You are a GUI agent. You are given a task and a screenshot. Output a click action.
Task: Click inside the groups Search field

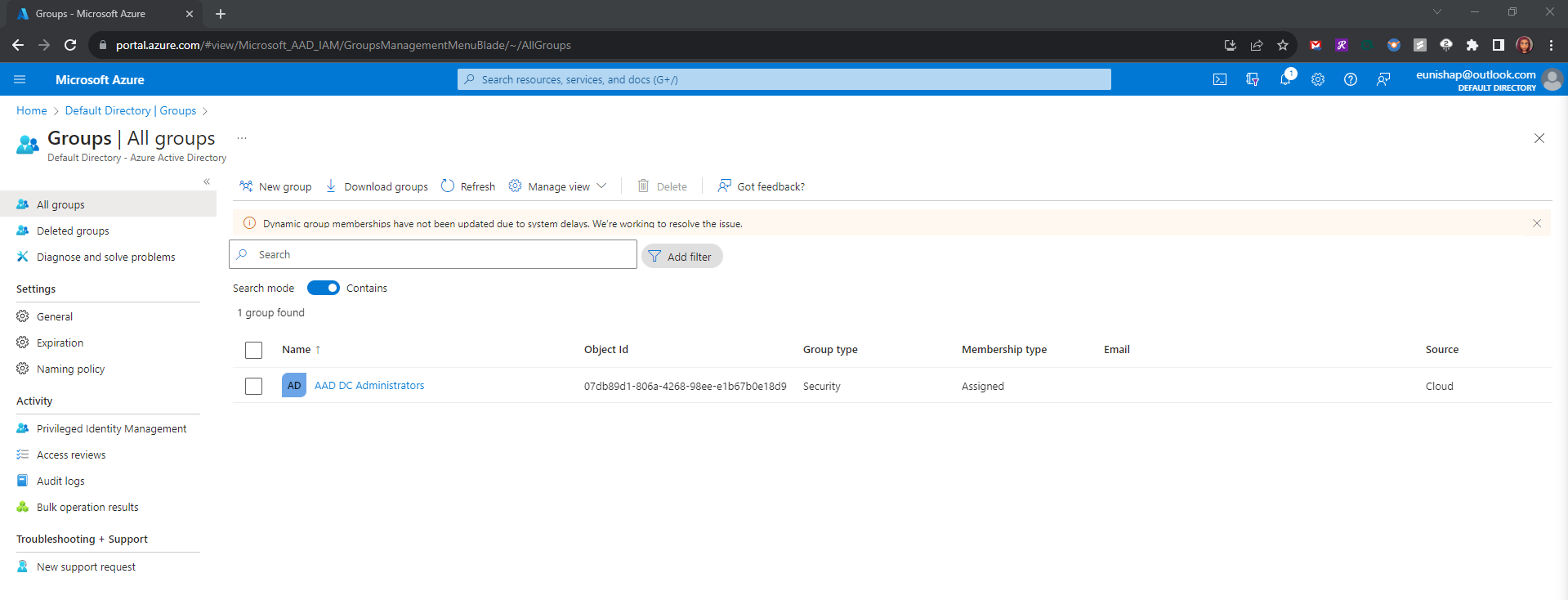(433, 254)
